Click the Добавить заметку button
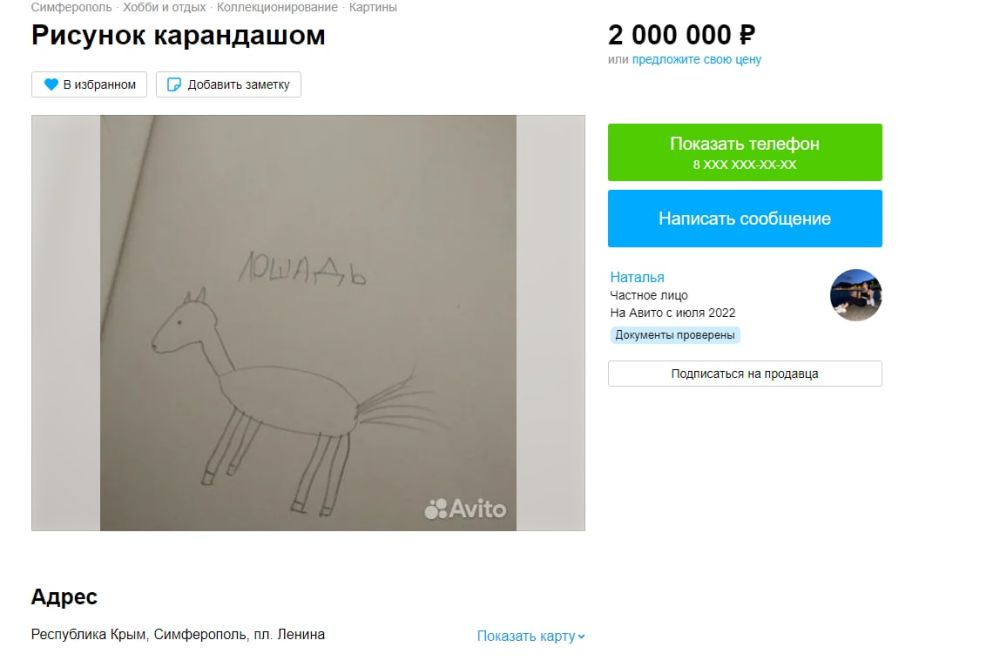This screenshot has height=667, width=1000. (228, 84)
